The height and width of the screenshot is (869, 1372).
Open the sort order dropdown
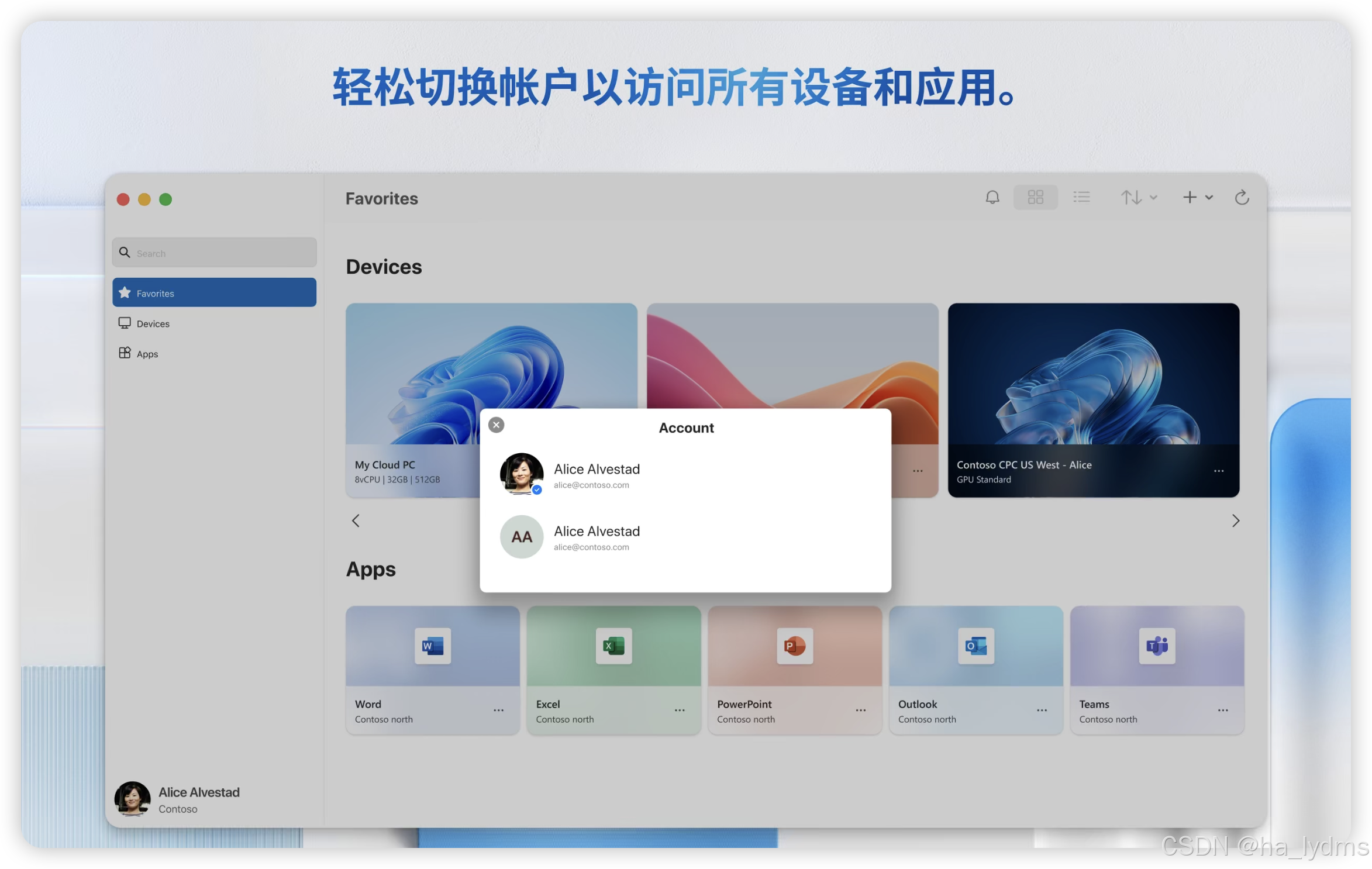tap(1138, 198)
